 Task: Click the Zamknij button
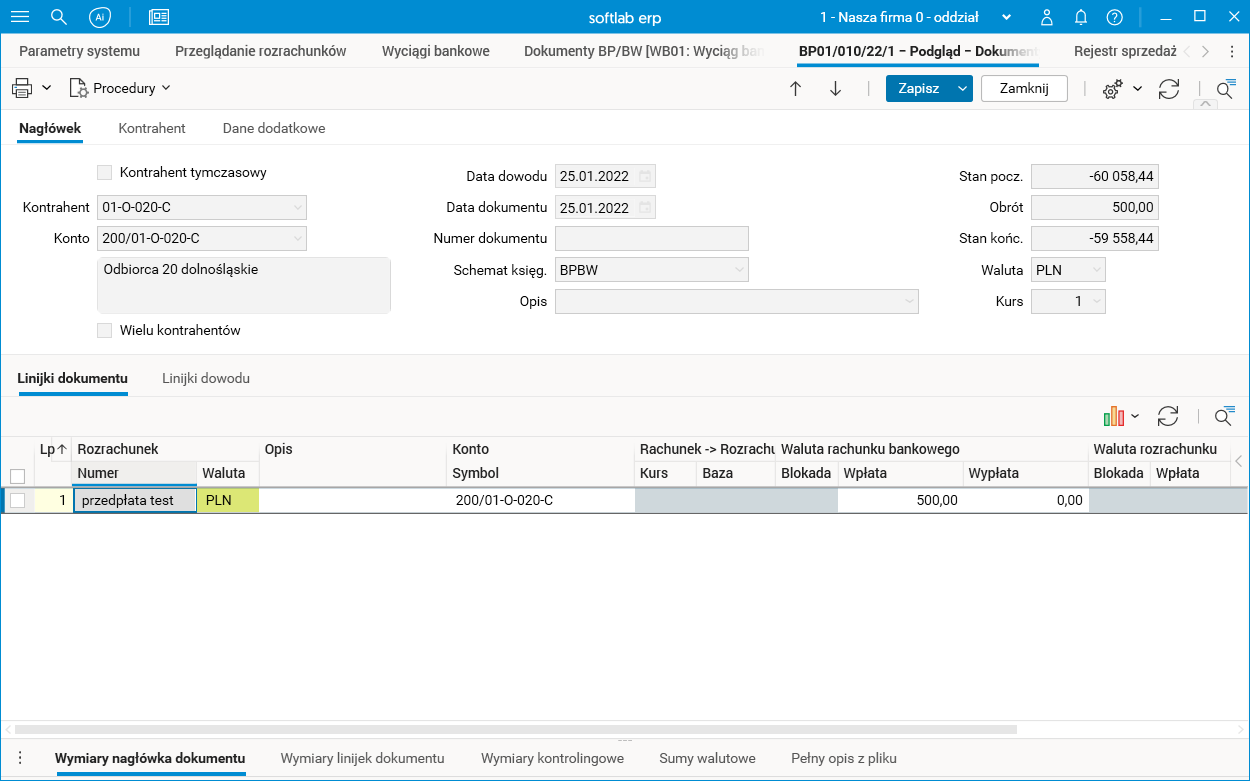point(1024,88)
